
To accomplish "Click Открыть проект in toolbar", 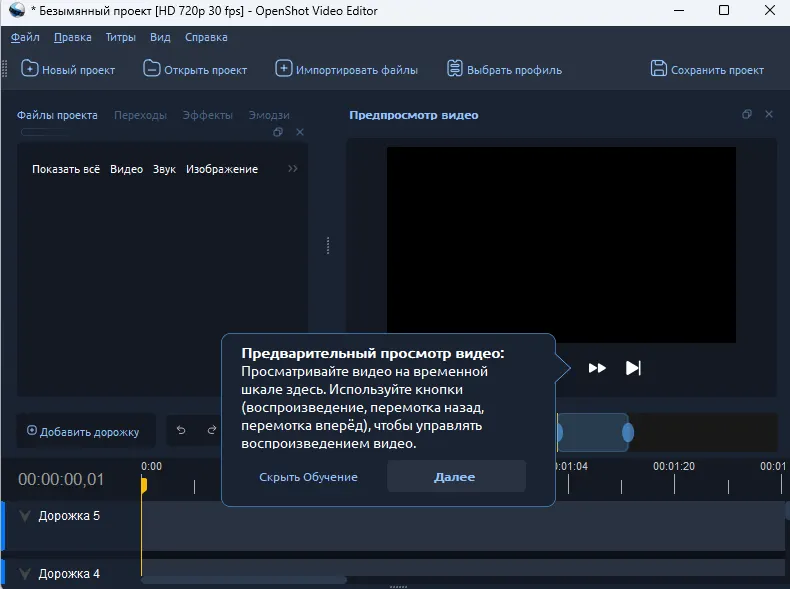I will [x=195, y=70].
